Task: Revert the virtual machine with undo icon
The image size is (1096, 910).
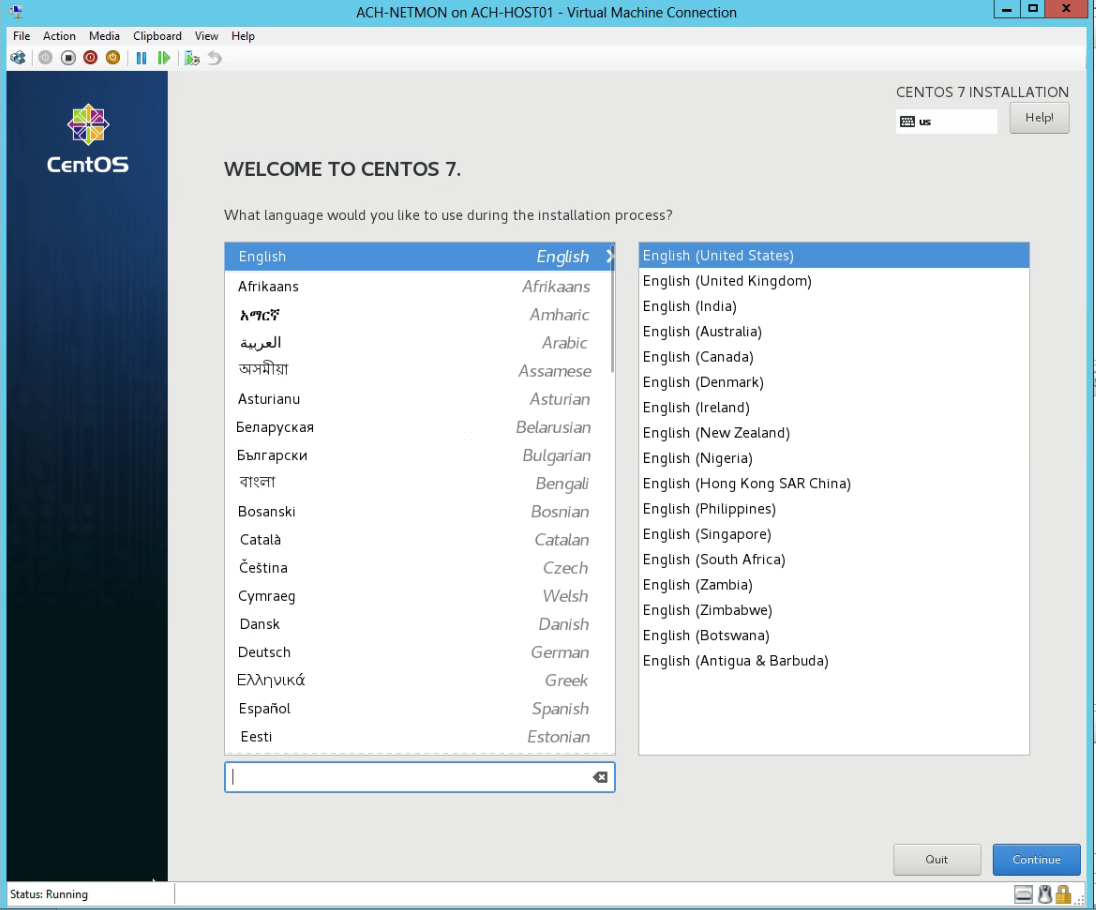Action: (x=212, y=57)
